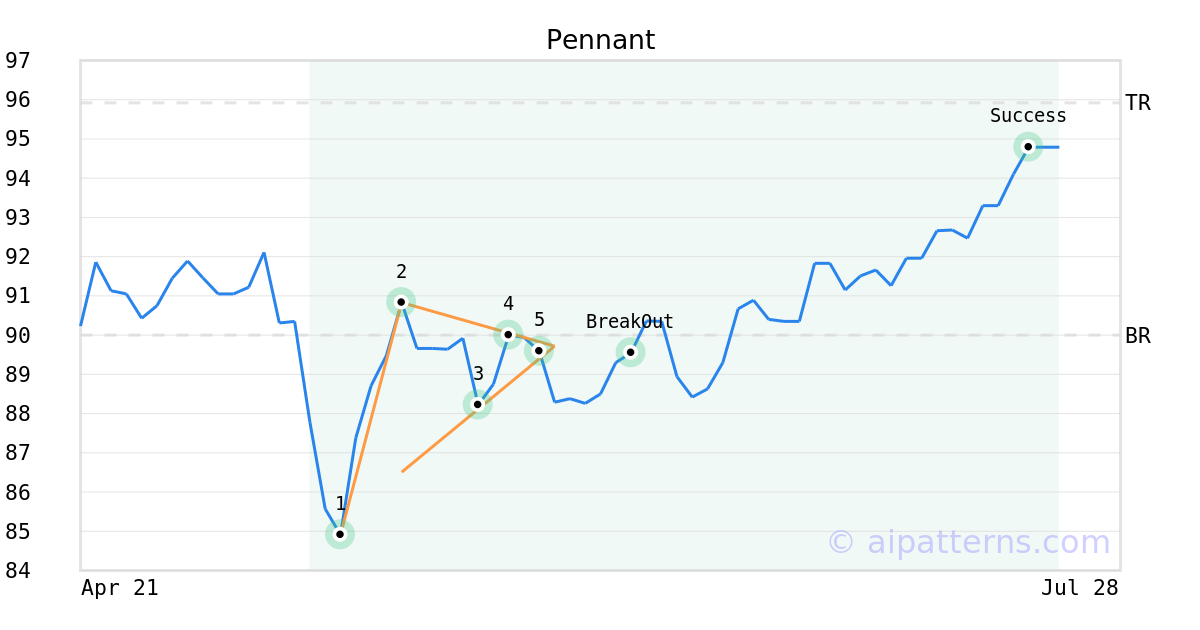Select pattern point marker 4
1200x630 pixels.
pos(508,334)
